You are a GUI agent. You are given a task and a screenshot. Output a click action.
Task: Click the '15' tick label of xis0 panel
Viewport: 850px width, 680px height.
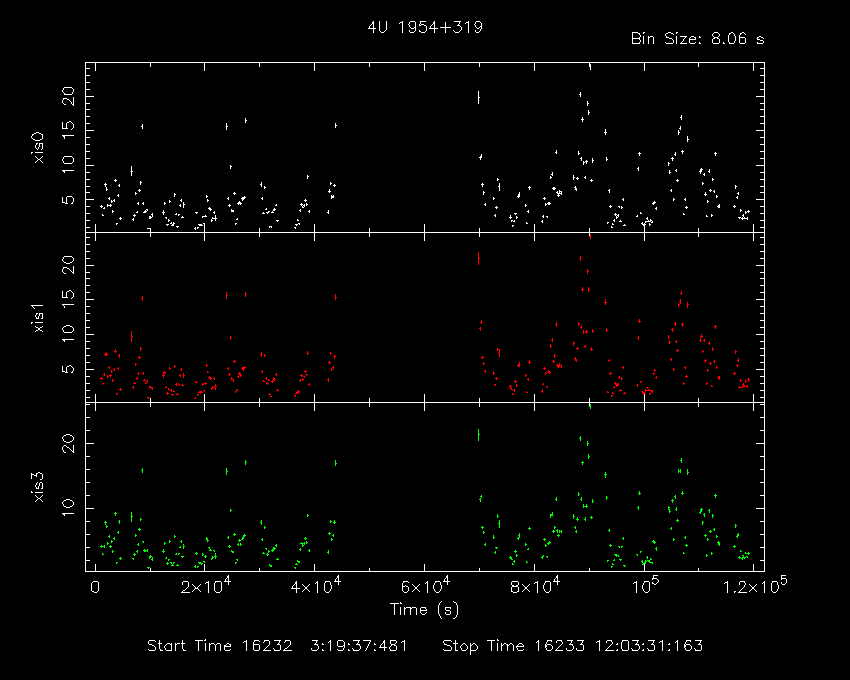[x=69, y=131]
